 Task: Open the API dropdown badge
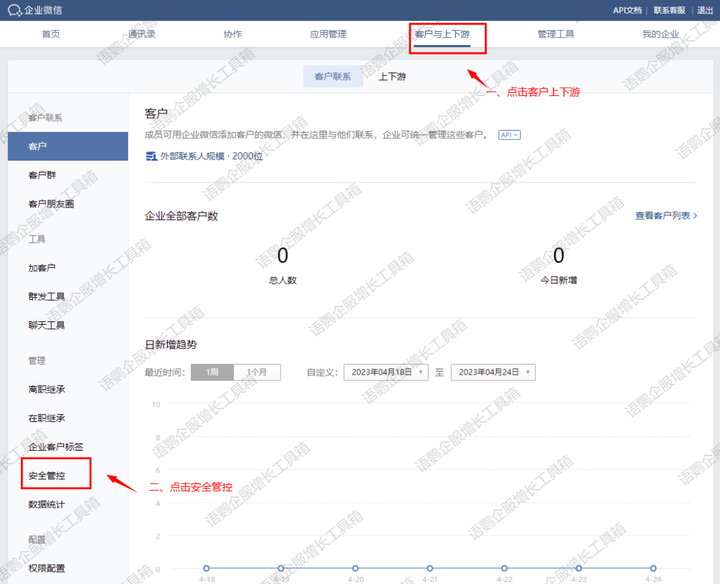pyautogui.click(x=510, y=135)
